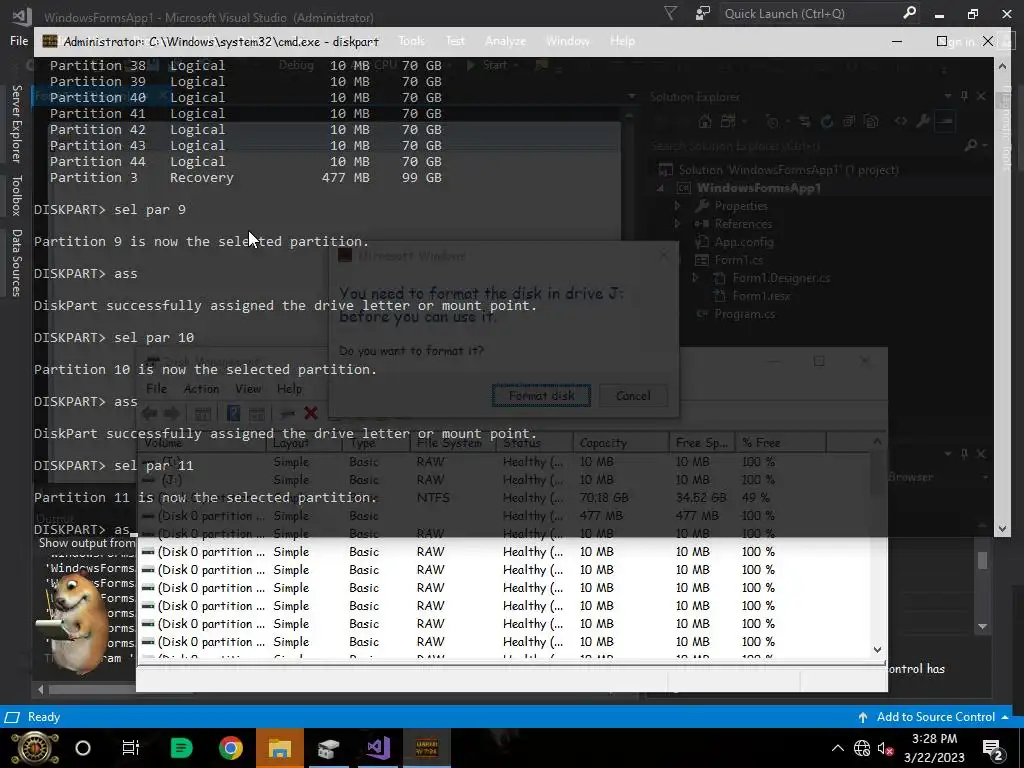Click the console tree icon in Disk Management toolbar
1024x768 pixels.
[x=202, y=413]
